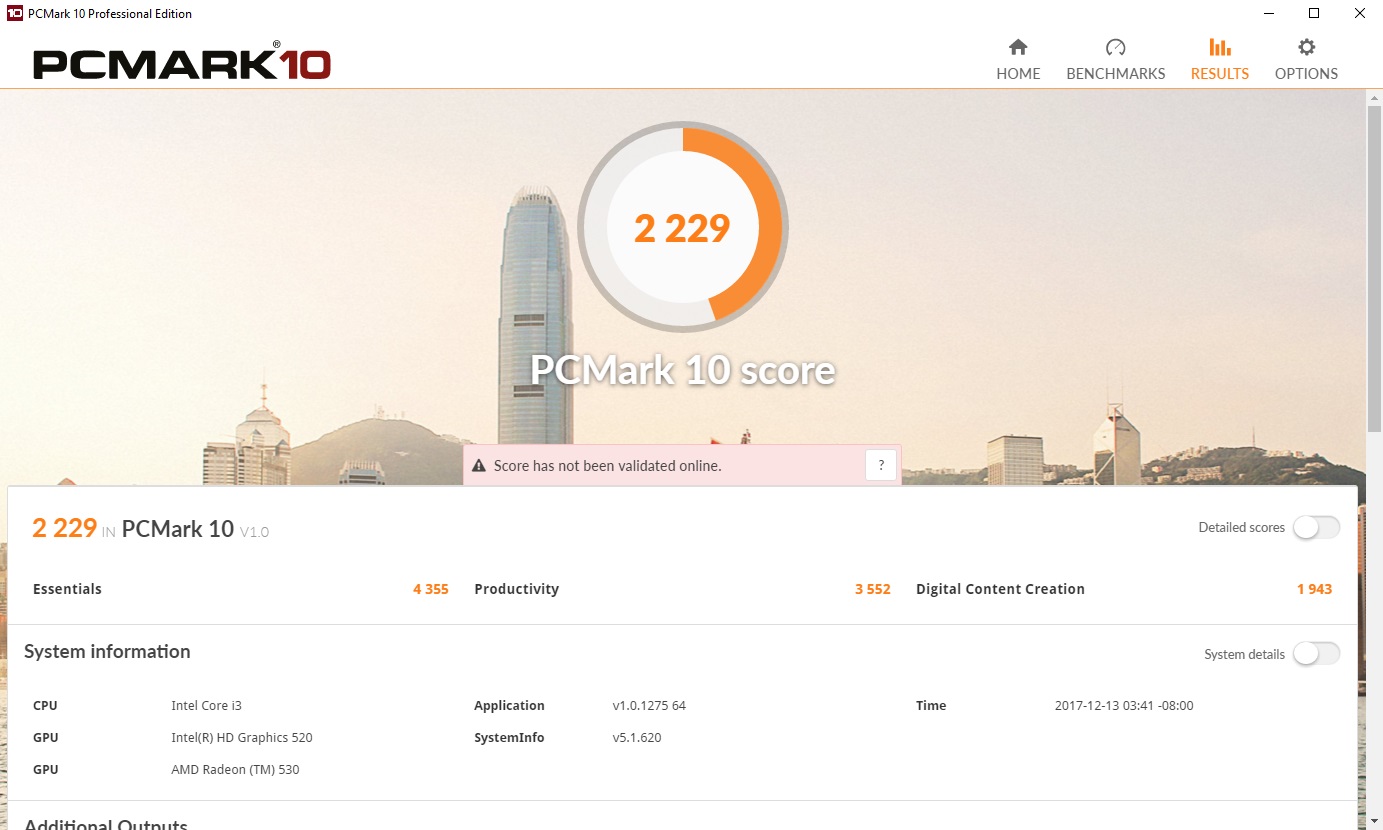Screen dimensions: 1383x830
Task: Click the warning triangle icon in the validation banner
Action: pyautogui.click(x=479, y=466)
